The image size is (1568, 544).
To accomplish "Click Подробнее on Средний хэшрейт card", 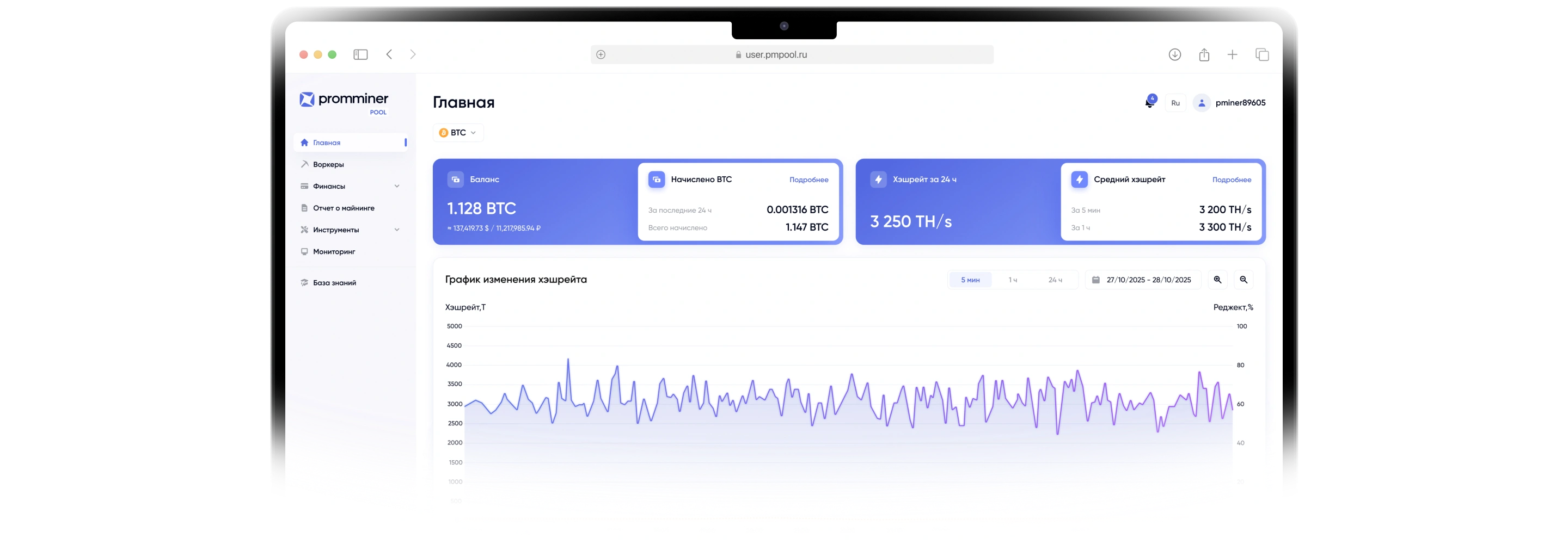I will point(1232,180).
